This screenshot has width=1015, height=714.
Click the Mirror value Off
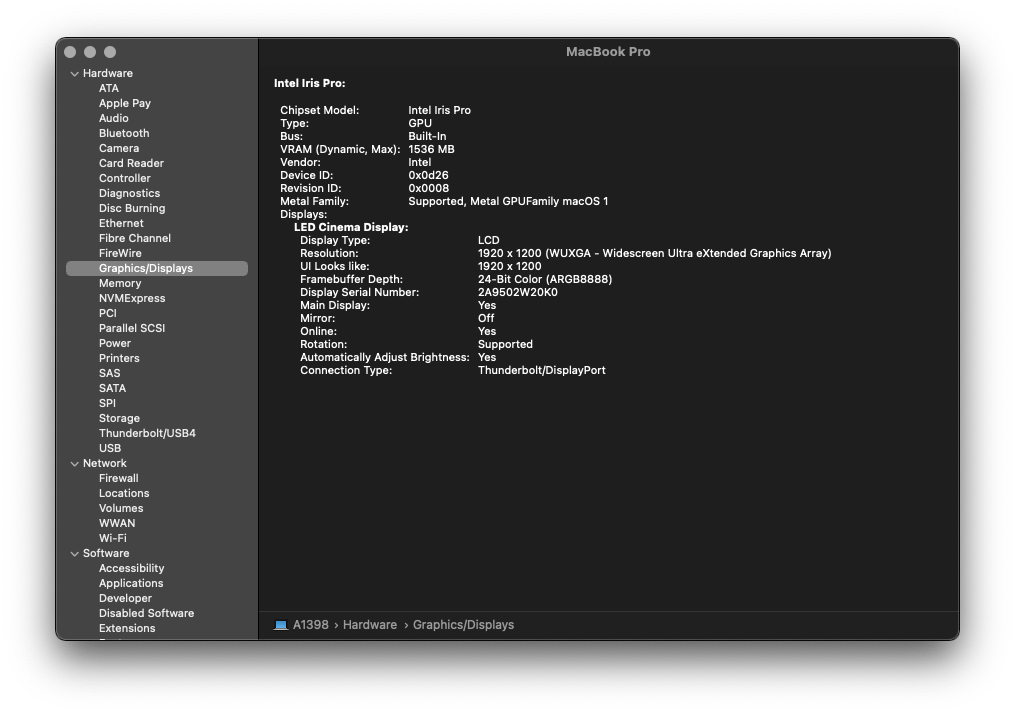(485, 318)
